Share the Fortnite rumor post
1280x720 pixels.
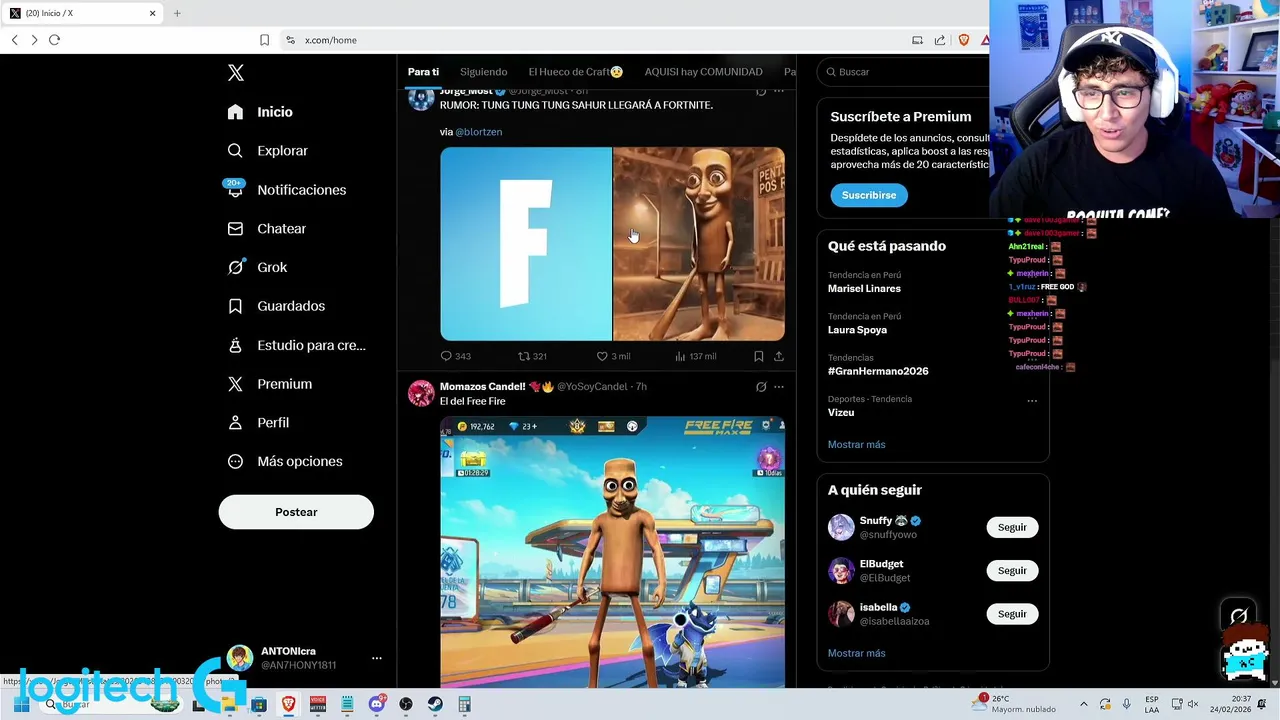(x=779, y=356)
